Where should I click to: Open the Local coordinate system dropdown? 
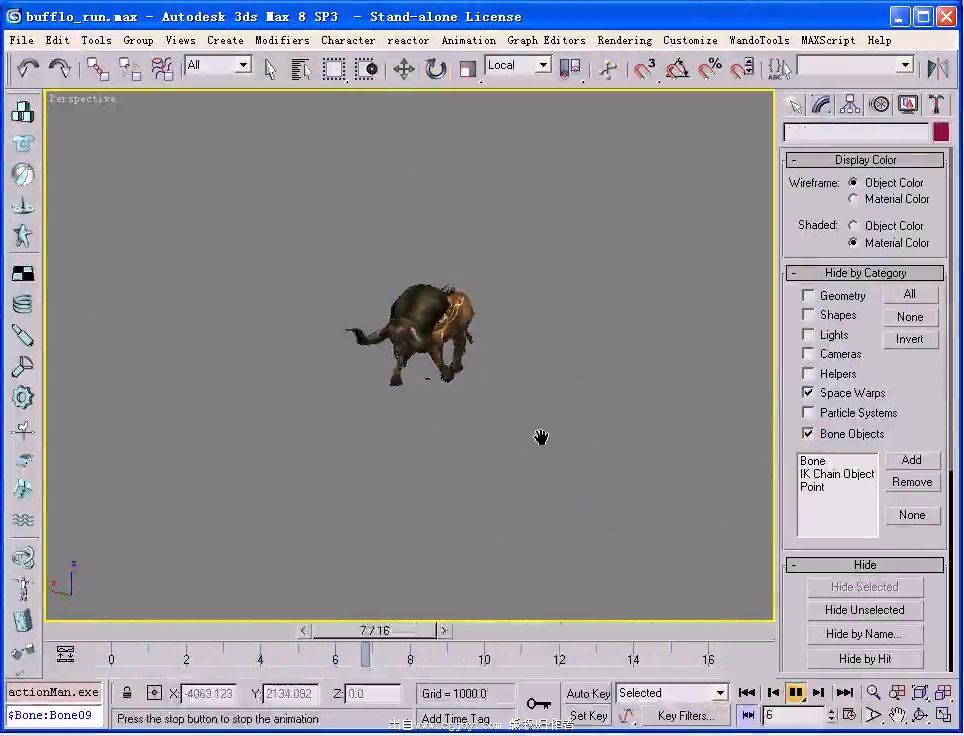point(543,65)
